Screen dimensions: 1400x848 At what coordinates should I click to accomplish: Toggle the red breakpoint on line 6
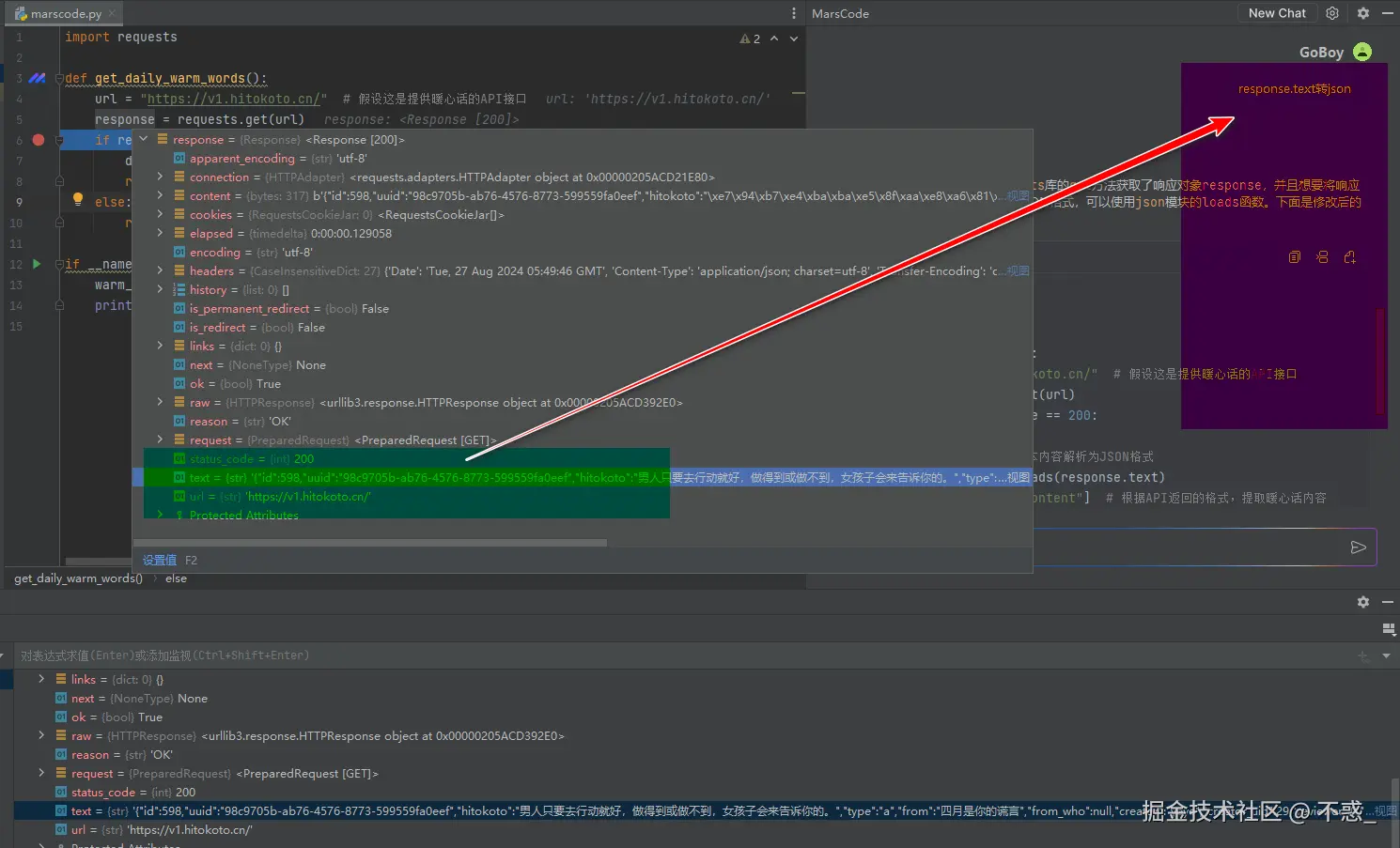tap(39, 140)
